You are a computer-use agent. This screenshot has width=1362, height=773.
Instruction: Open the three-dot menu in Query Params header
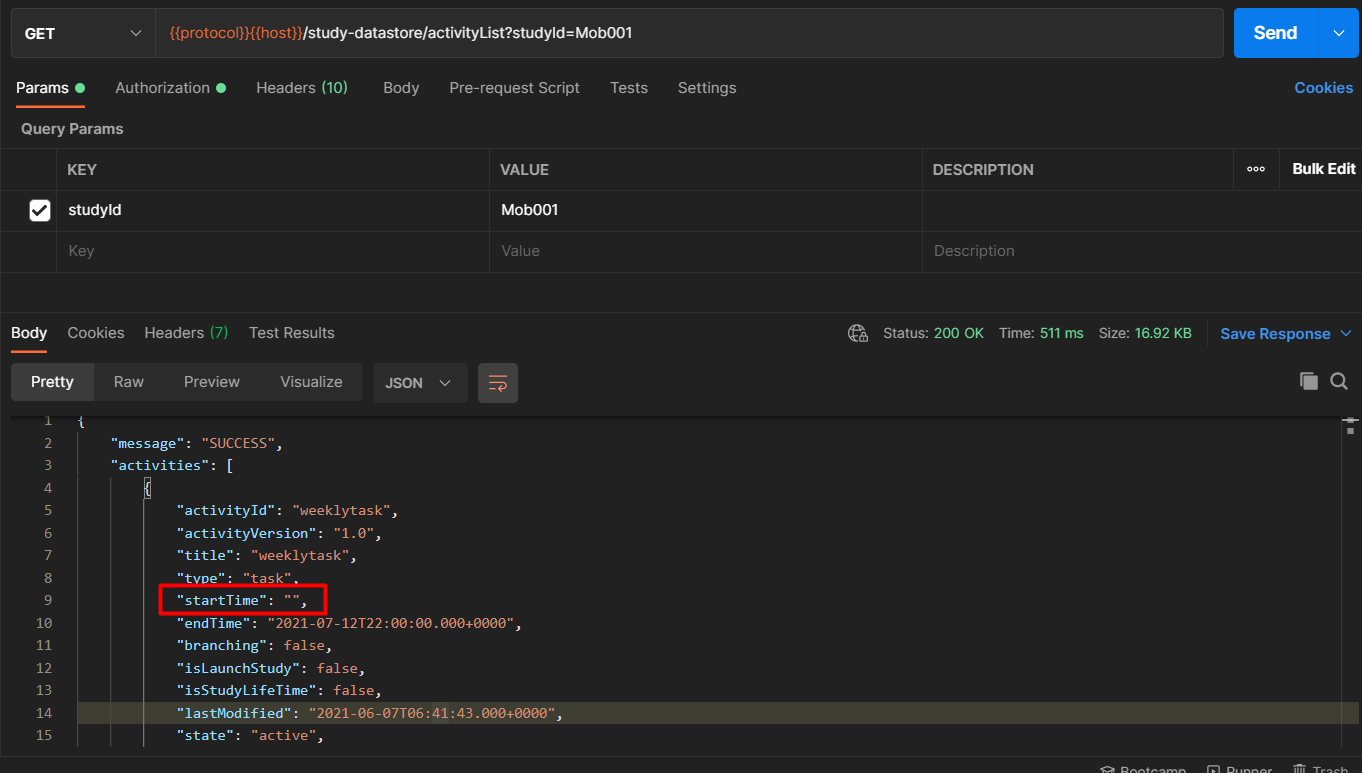click(1256, 169)
